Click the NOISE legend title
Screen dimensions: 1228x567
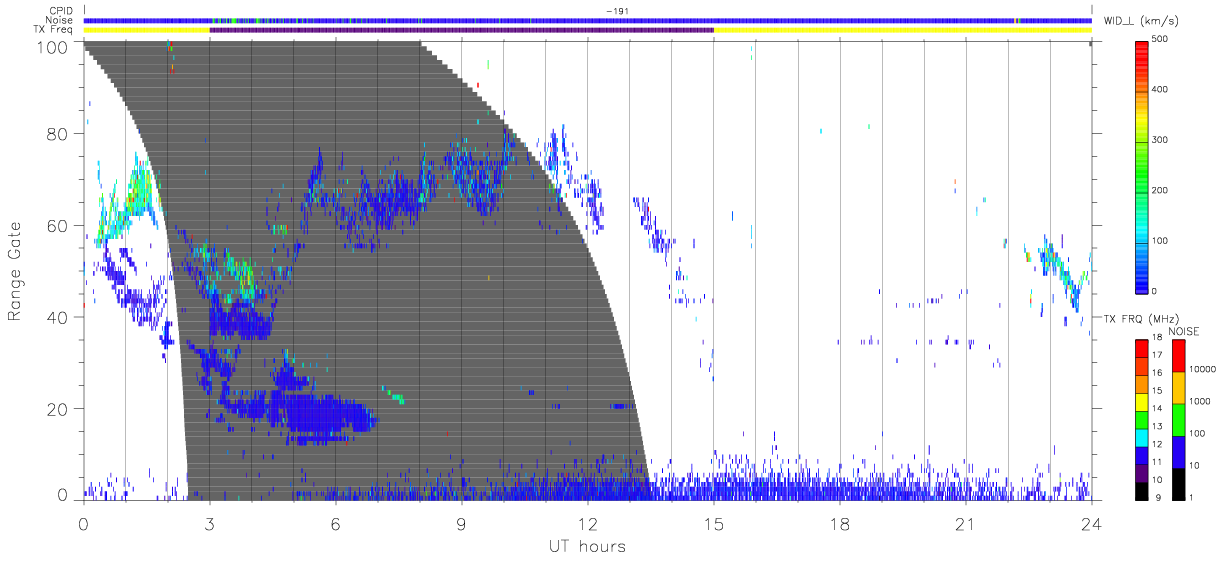[x=1185, y=330]
